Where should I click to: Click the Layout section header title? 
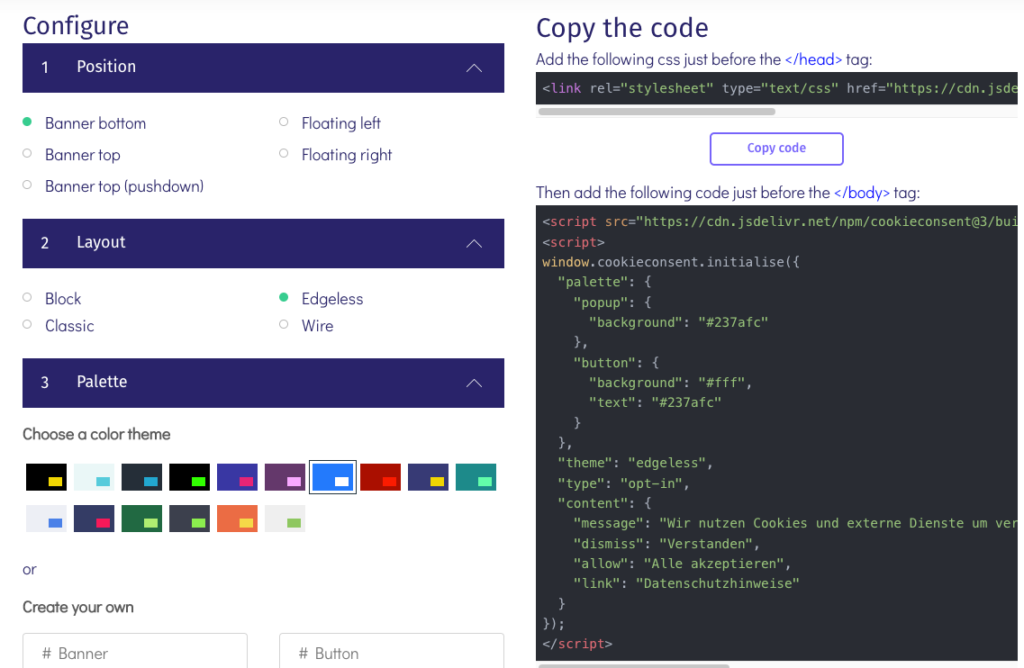101,242
